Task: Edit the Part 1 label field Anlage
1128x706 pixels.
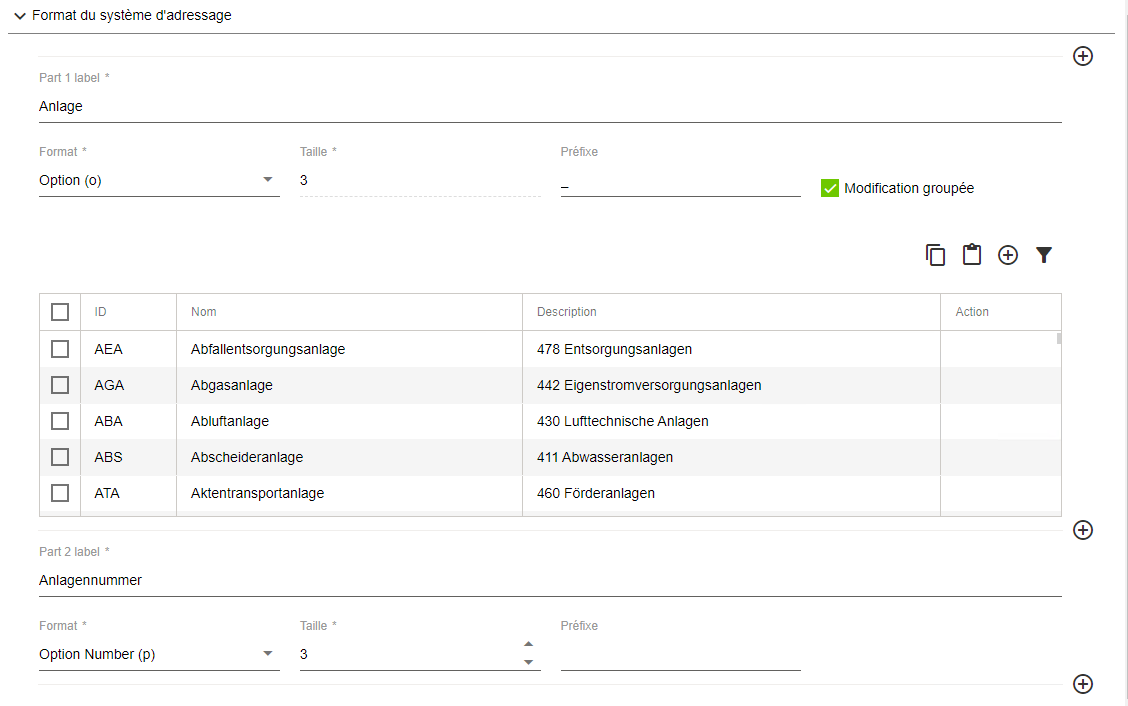Action: 550,107
